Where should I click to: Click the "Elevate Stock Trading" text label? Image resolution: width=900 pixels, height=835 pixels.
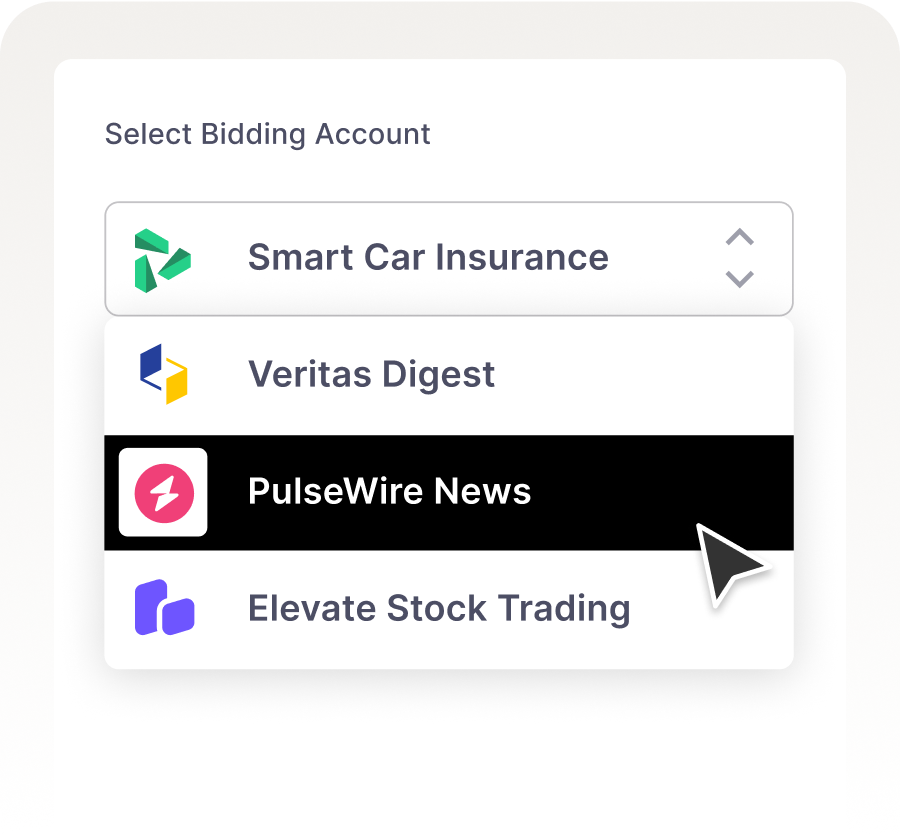pyautogui.click(x=439, y=608)
